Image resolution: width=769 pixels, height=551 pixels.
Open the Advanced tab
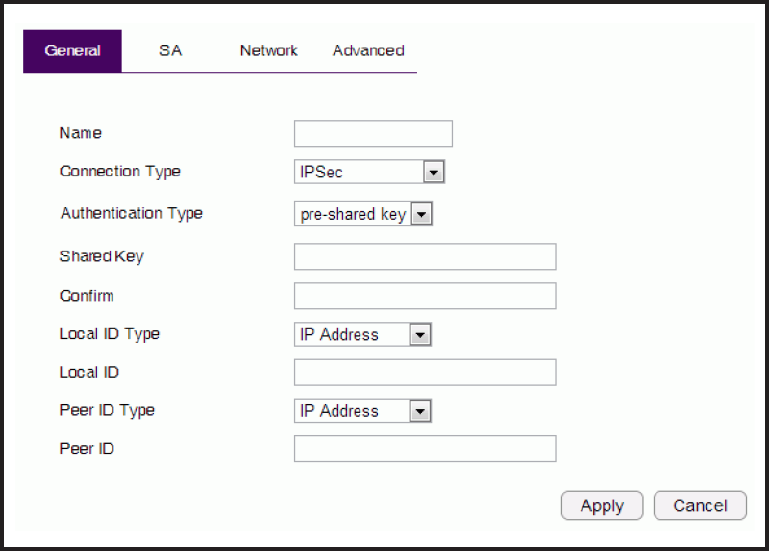click(368, 51)
